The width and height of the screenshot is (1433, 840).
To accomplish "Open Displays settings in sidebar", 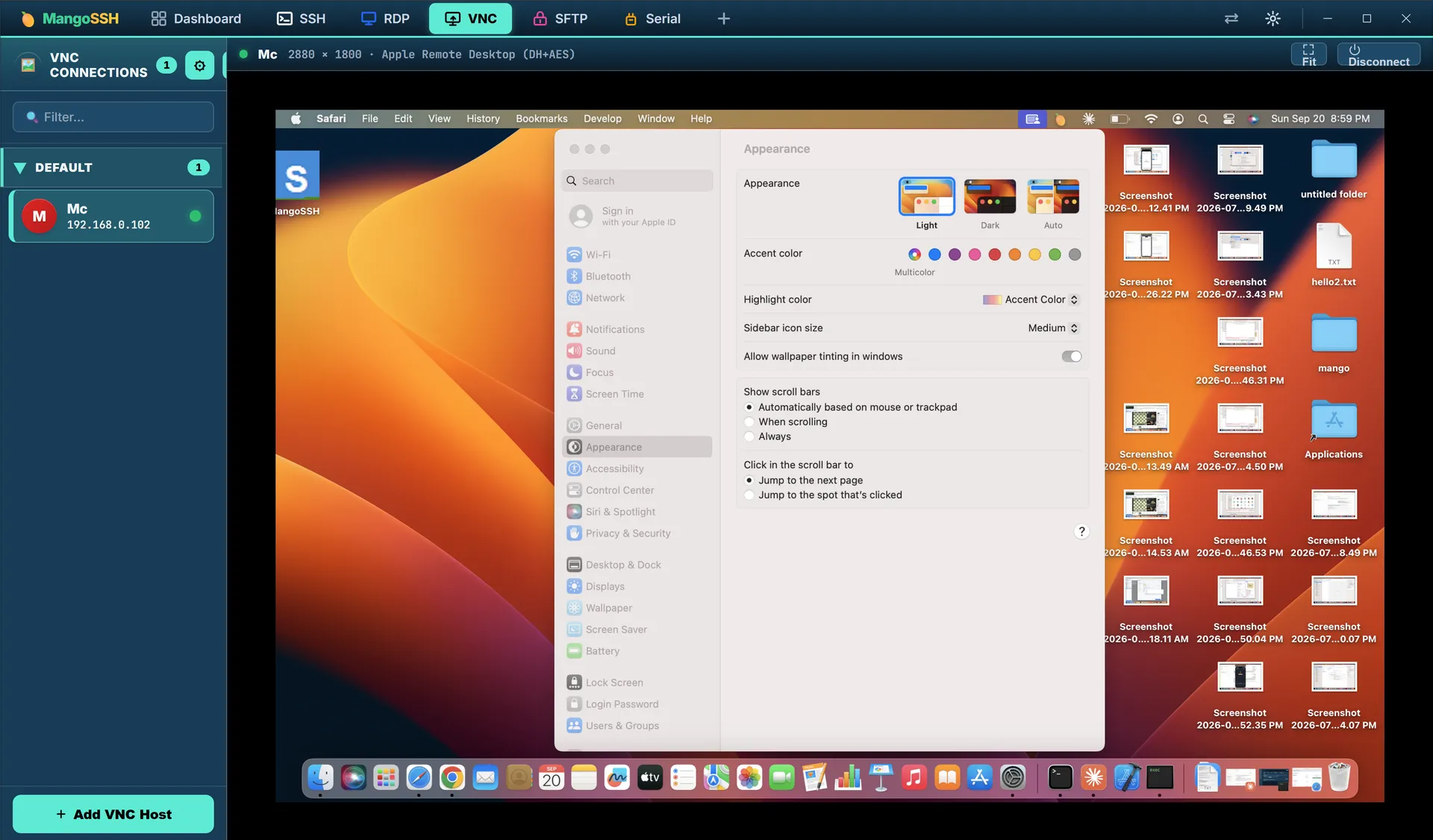I will coord(637,586).
